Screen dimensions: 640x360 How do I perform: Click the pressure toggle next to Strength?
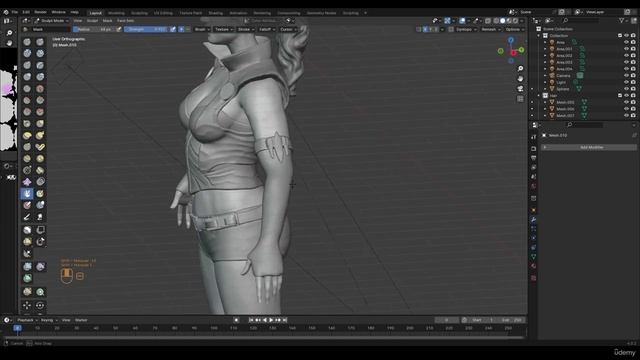173,29
